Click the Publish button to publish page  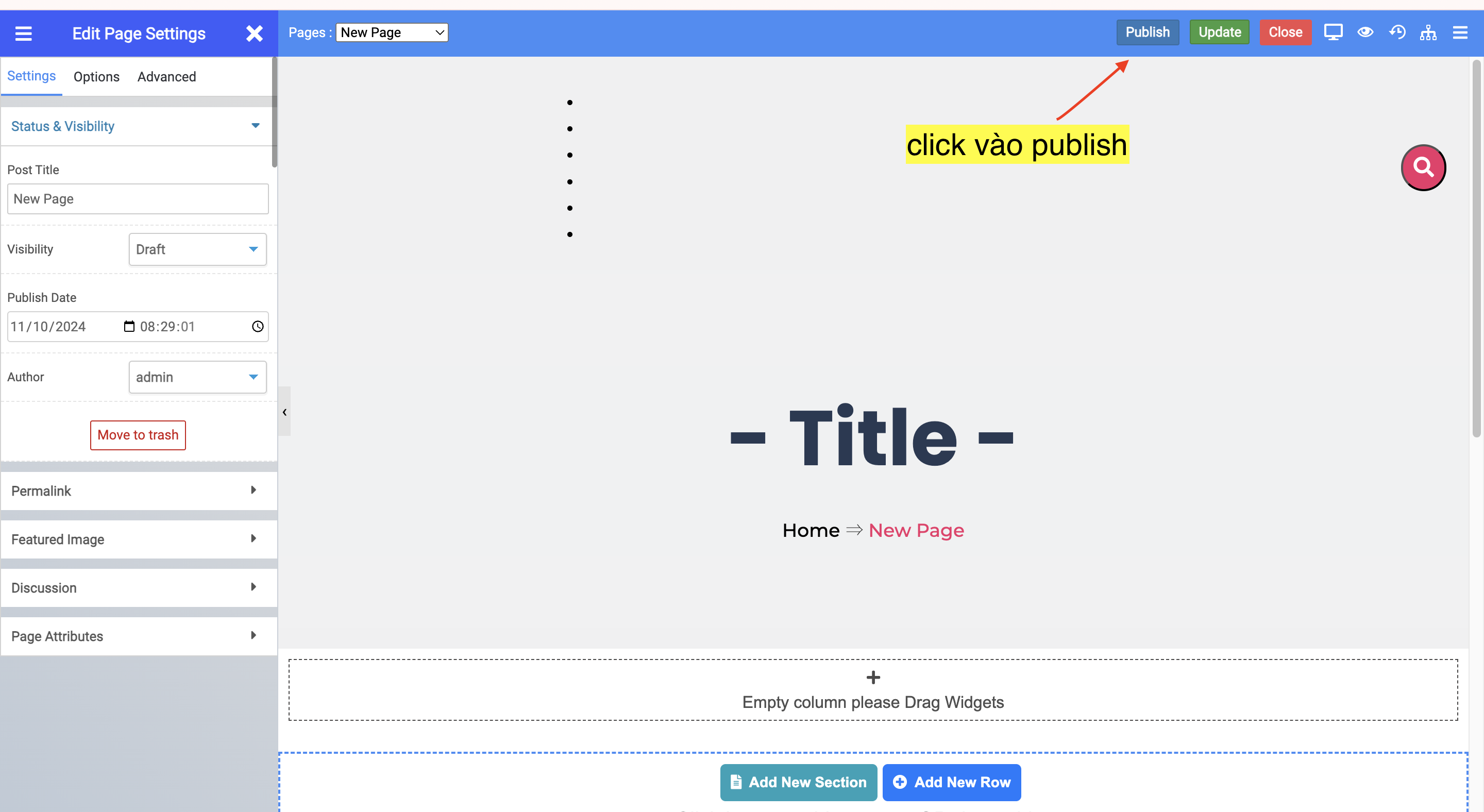pos(1148,32)
